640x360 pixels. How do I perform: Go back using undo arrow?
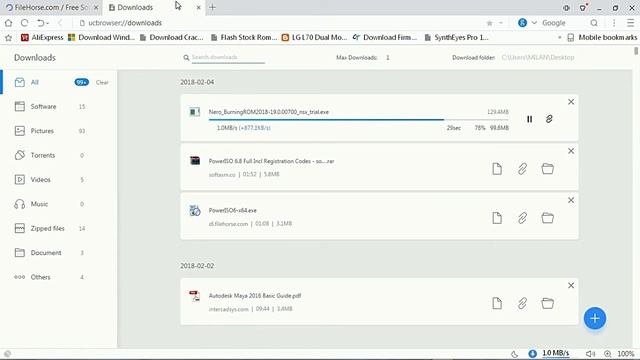point(40,23)
